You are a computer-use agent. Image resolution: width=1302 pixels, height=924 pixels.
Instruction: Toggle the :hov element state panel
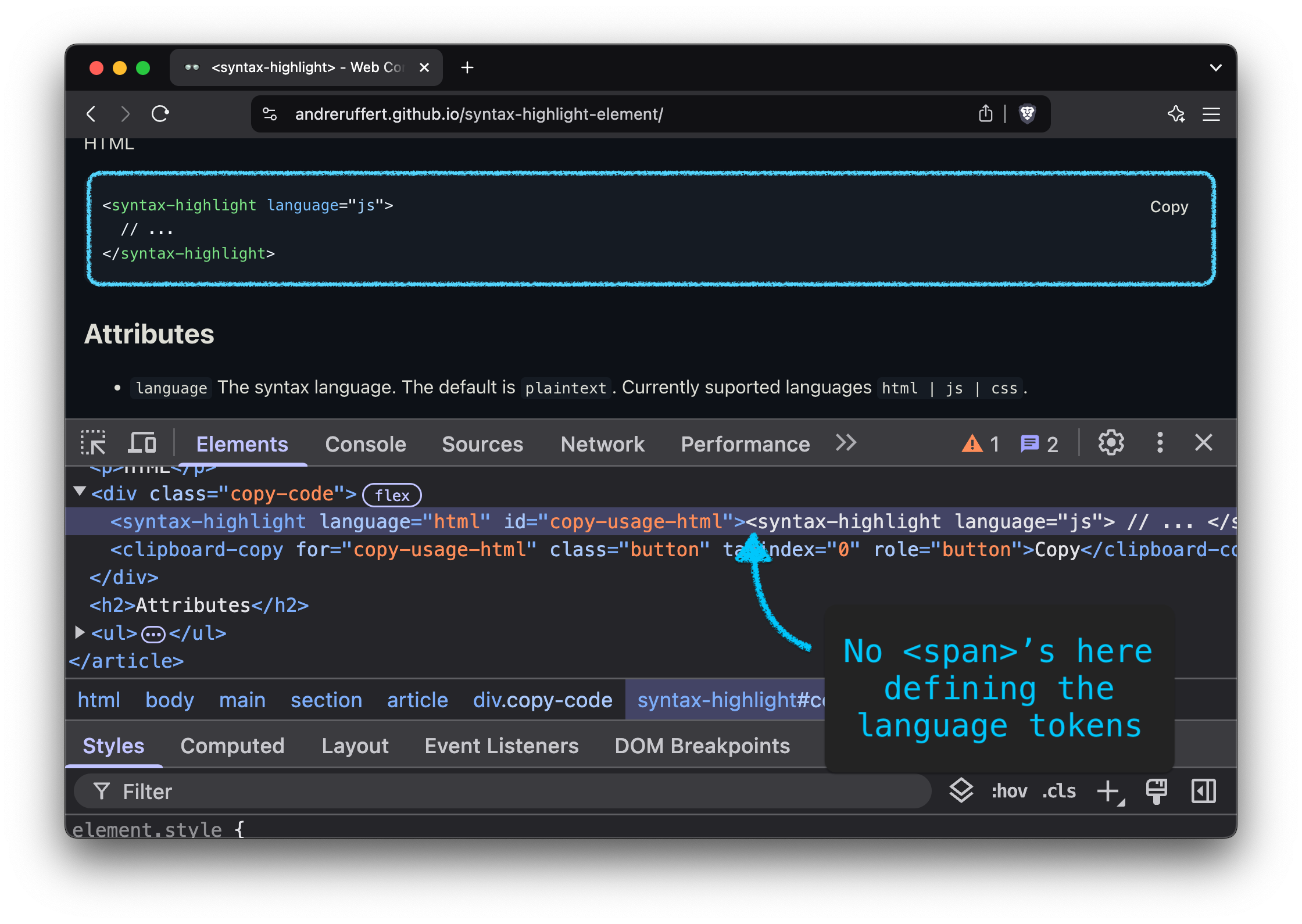pos(1009,792)
